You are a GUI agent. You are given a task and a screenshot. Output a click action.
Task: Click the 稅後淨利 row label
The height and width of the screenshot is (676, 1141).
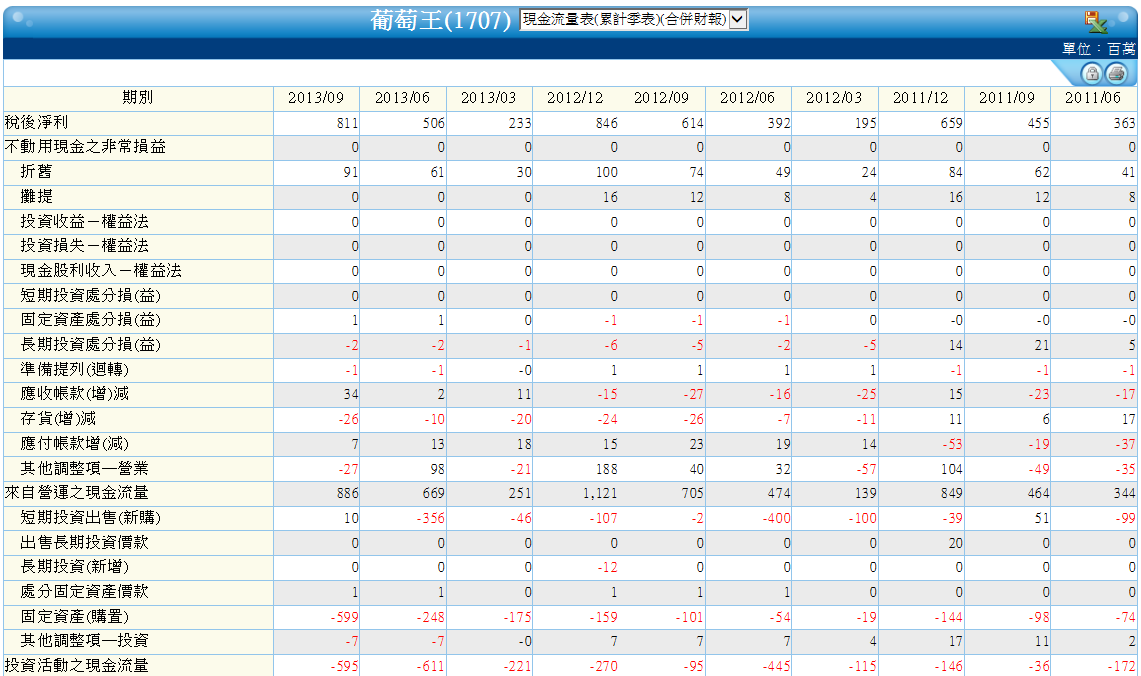[36, 123]
